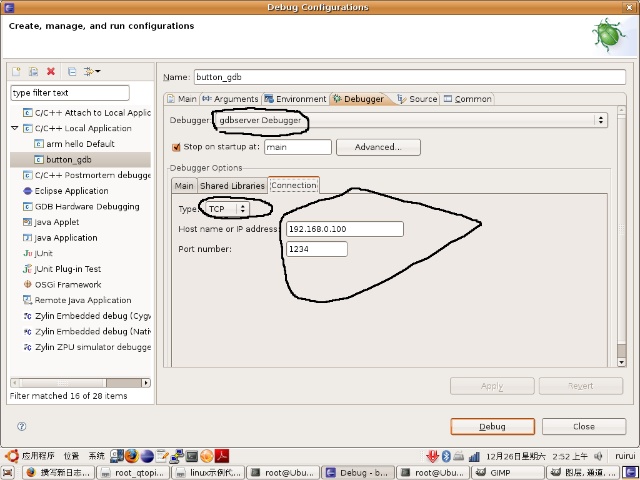Switch to the top-level Main tab
This screenshot has width=640, height=480.
tap(182, 99)
